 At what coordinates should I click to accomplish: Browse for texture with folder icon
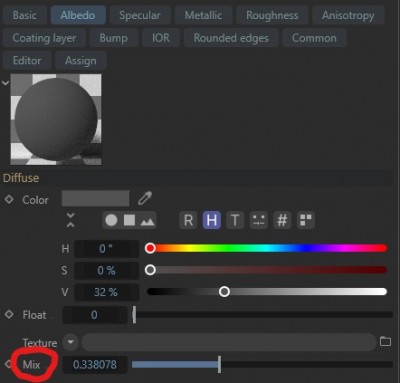385,341
